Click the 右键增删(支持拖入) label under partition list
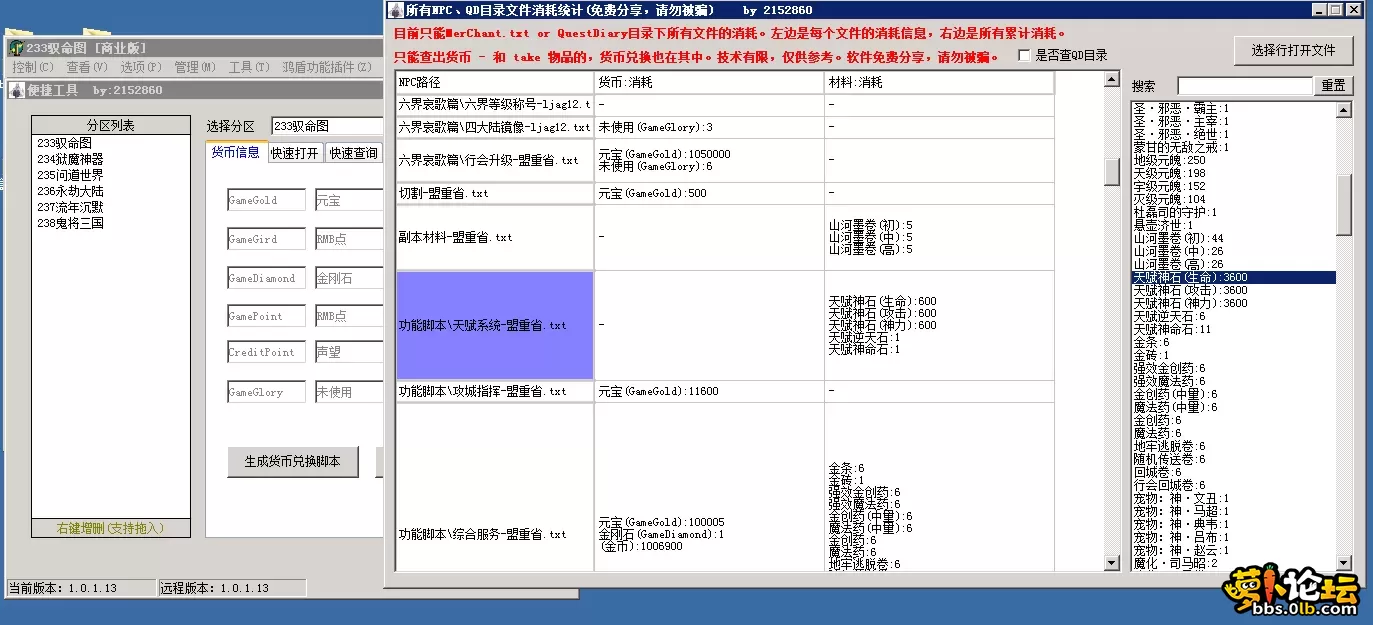The image size is (1373, 625). tap(110, 528)
